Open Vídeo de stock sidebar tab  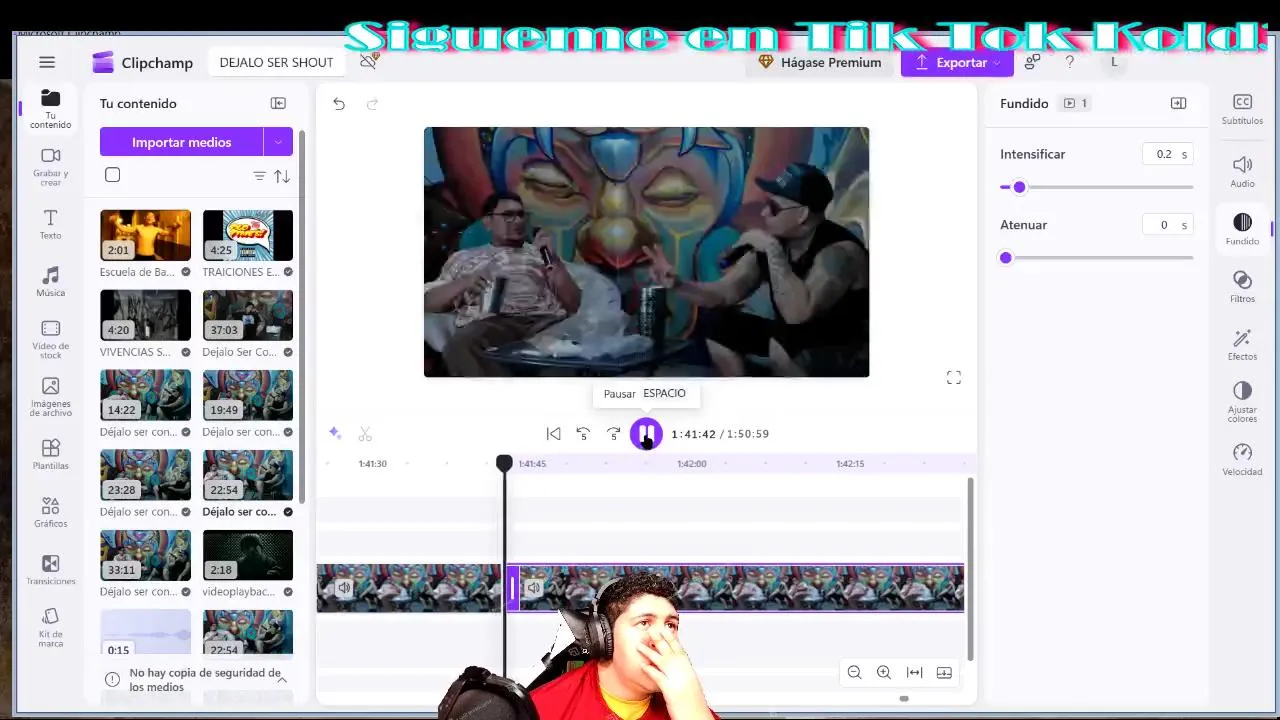click(50, 339)
